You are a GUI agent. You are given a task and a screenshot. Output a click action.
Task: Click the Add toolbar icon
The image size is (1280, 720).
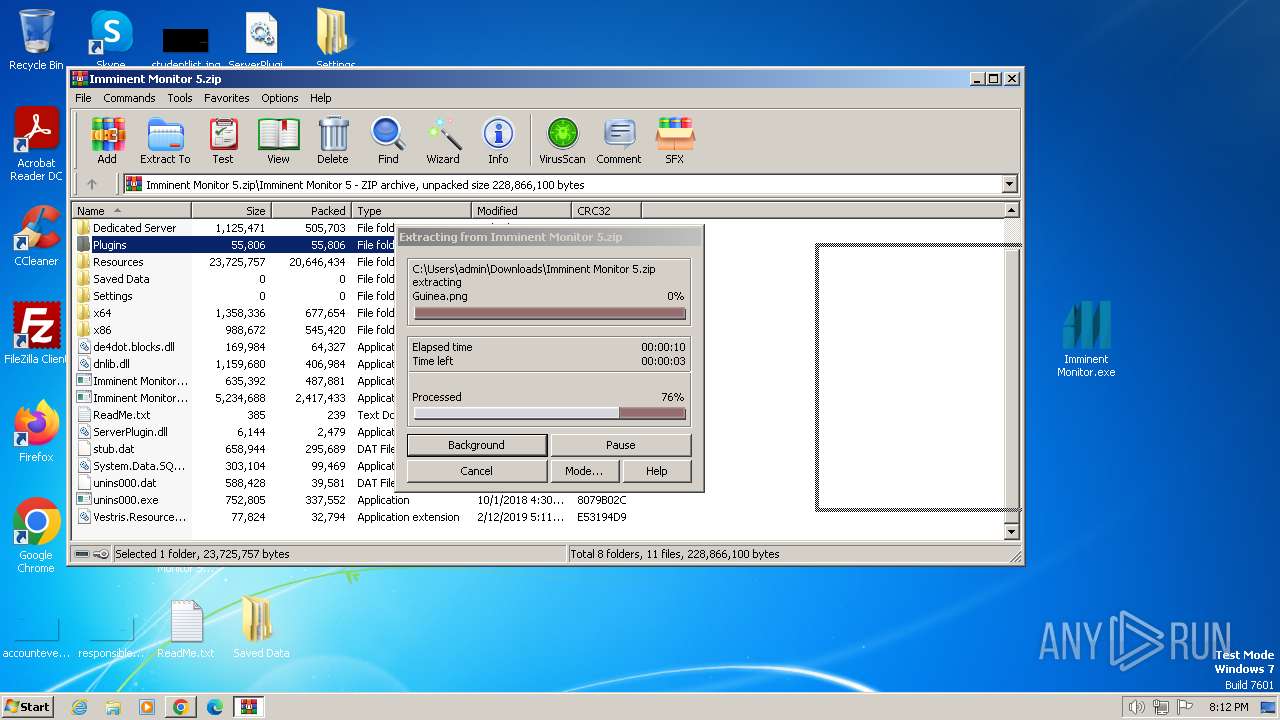pos(107,140)
